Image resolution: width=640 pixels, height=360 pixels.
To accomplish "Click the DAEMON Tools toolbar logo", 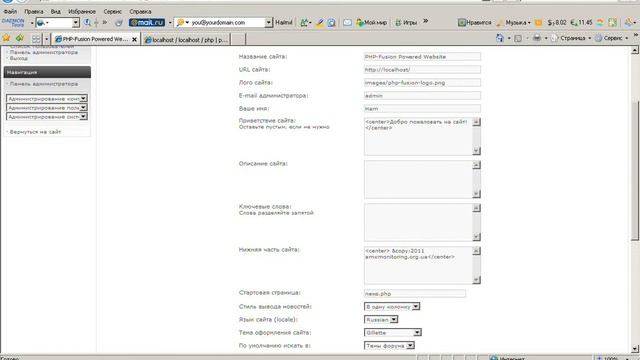I will tap(13, 22).
